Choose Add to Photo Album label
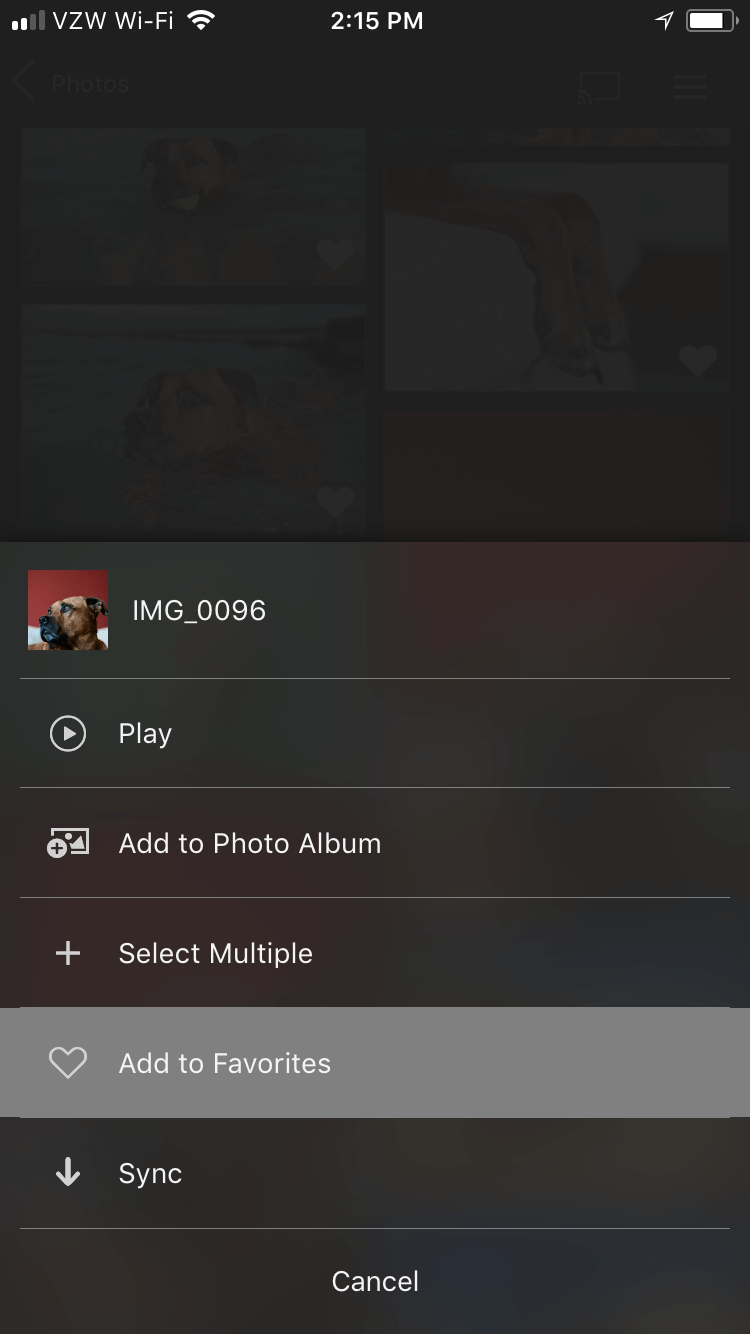The height and width of the screenshot is (1334, 750). [x=250, y=844]
